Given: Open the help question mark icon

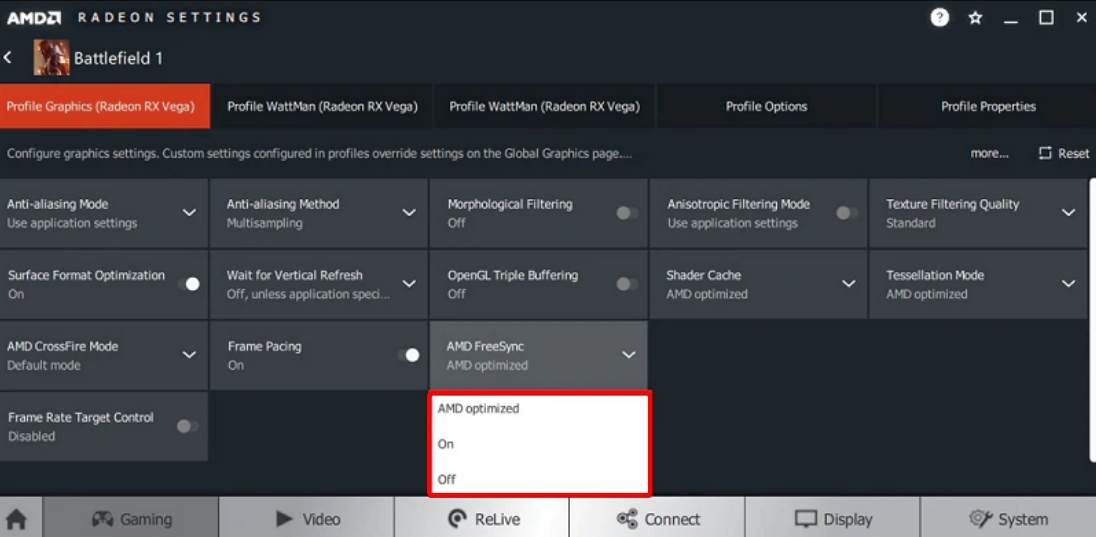Looking at the screenshot, I should tap(939, 17).
